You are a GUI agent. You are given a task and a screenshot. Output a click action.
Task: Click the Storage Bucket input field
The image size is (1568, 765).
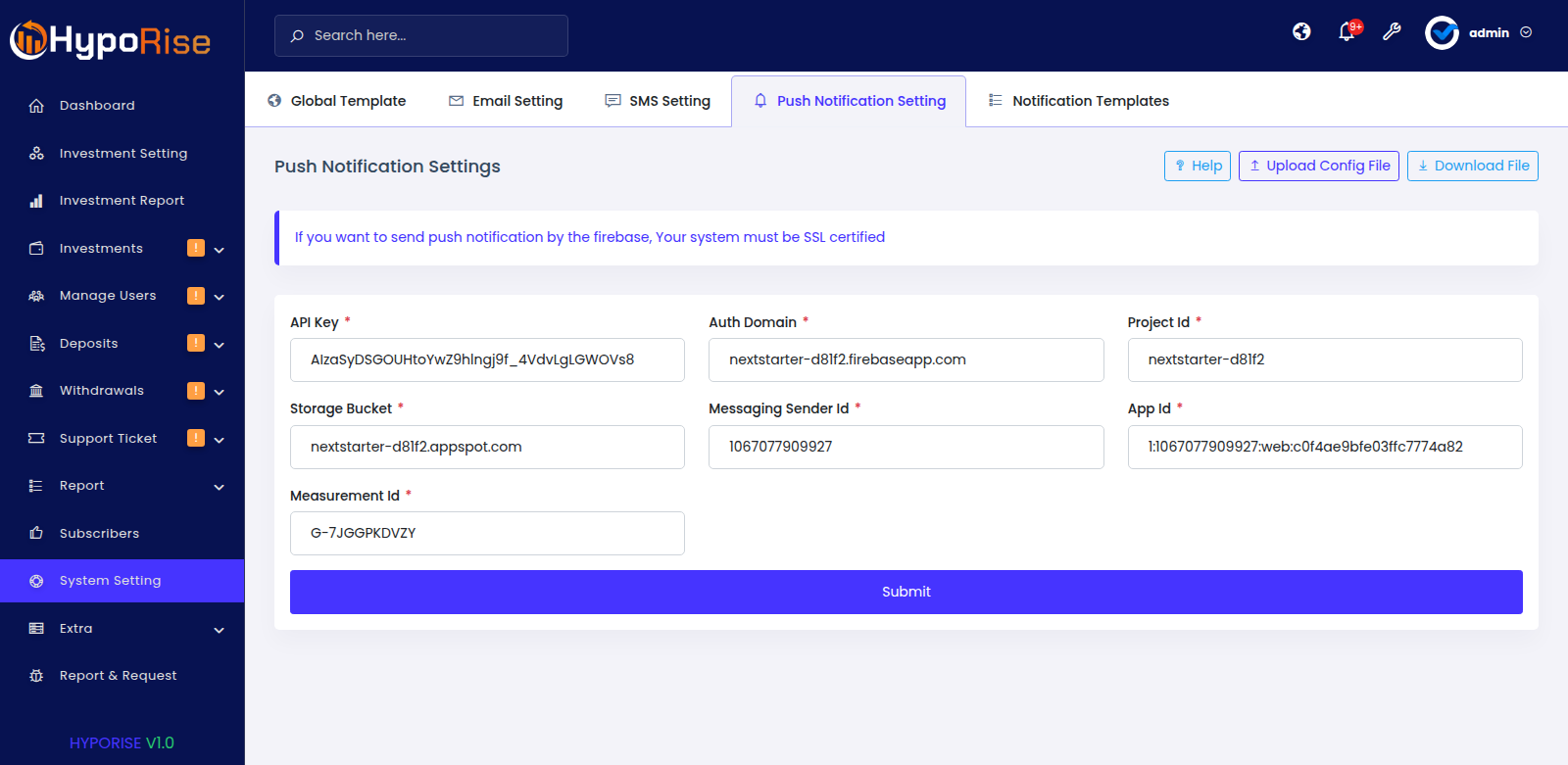click(487, 447)
